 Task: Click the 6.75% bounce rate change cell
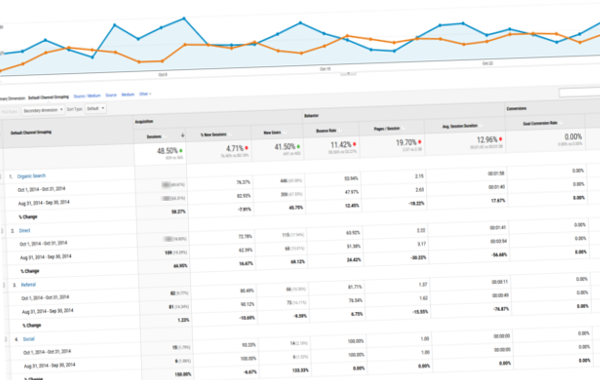[357, 314]
